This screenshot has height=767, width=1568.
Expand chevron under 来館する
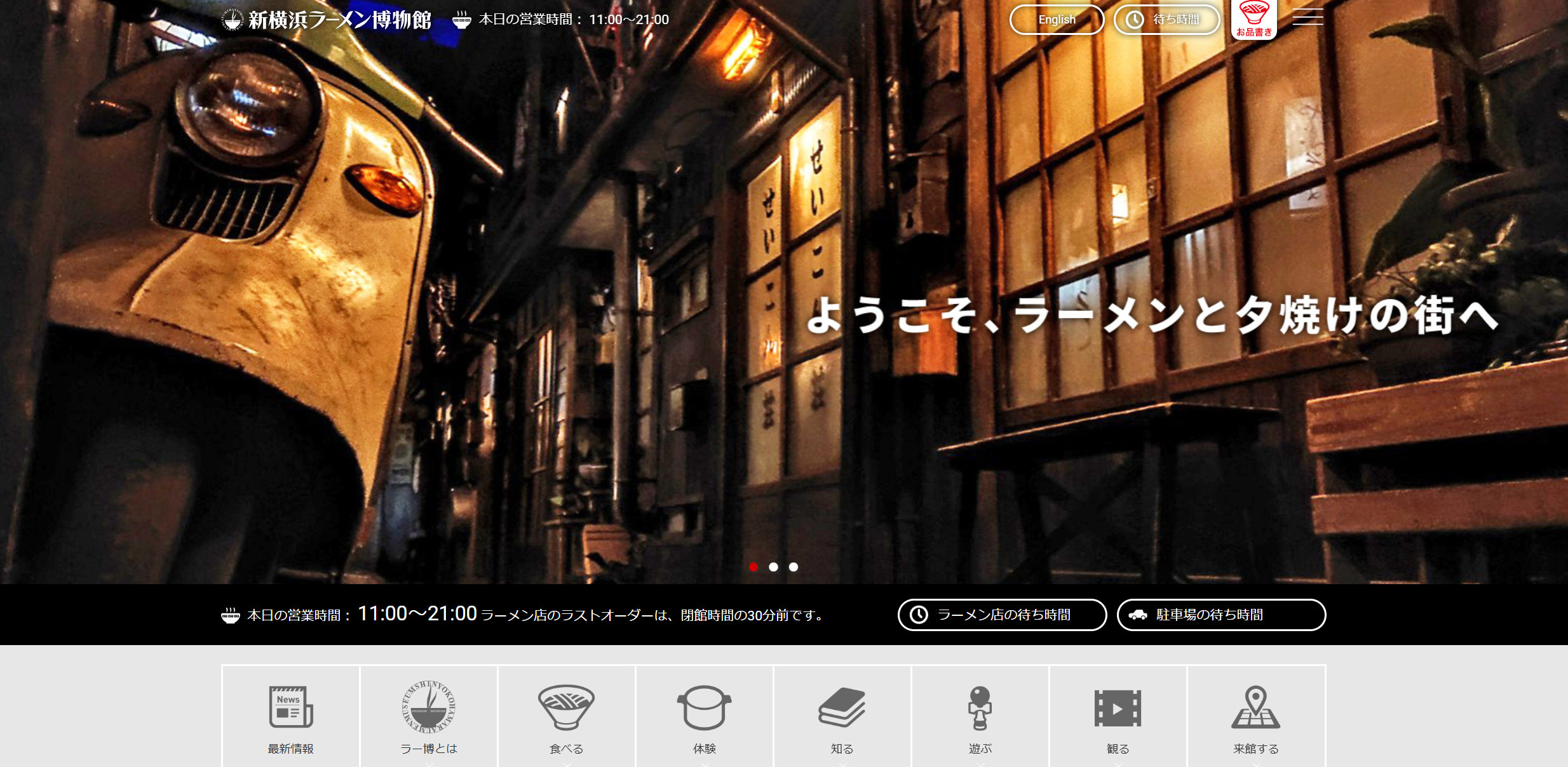(1256, 764)
